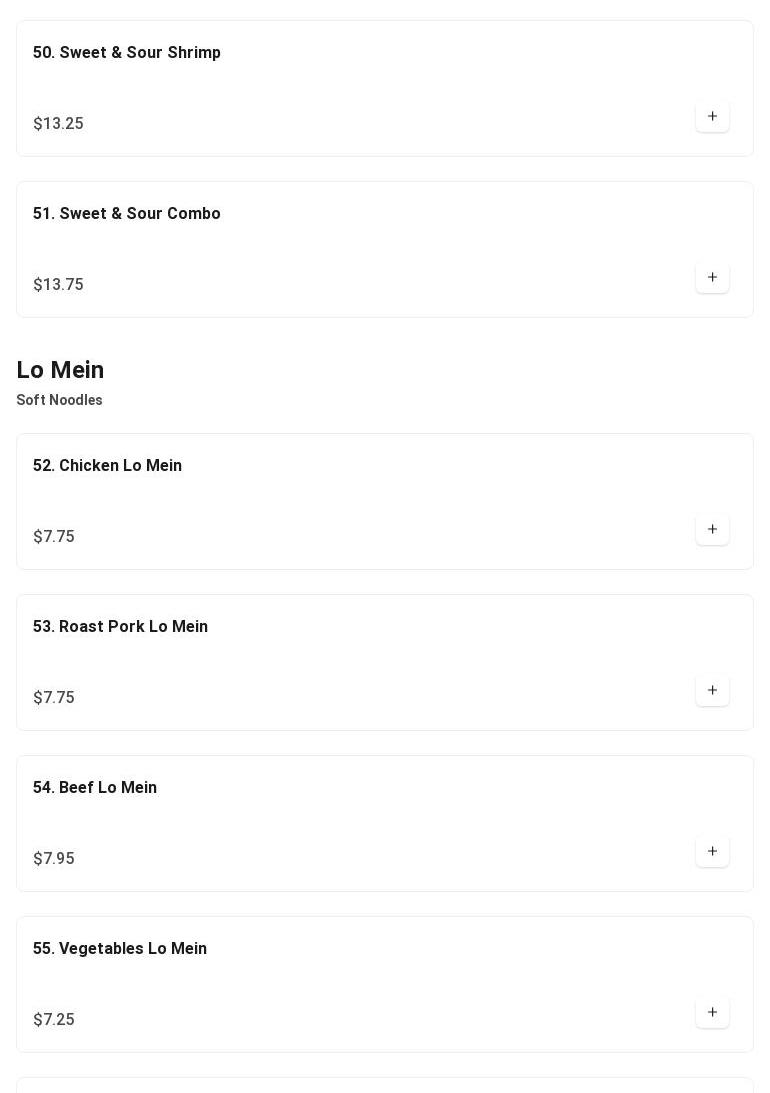Add Chicken Lo Mein using plus icon
Screen dimensions: 770x1093
coord(712,530)
